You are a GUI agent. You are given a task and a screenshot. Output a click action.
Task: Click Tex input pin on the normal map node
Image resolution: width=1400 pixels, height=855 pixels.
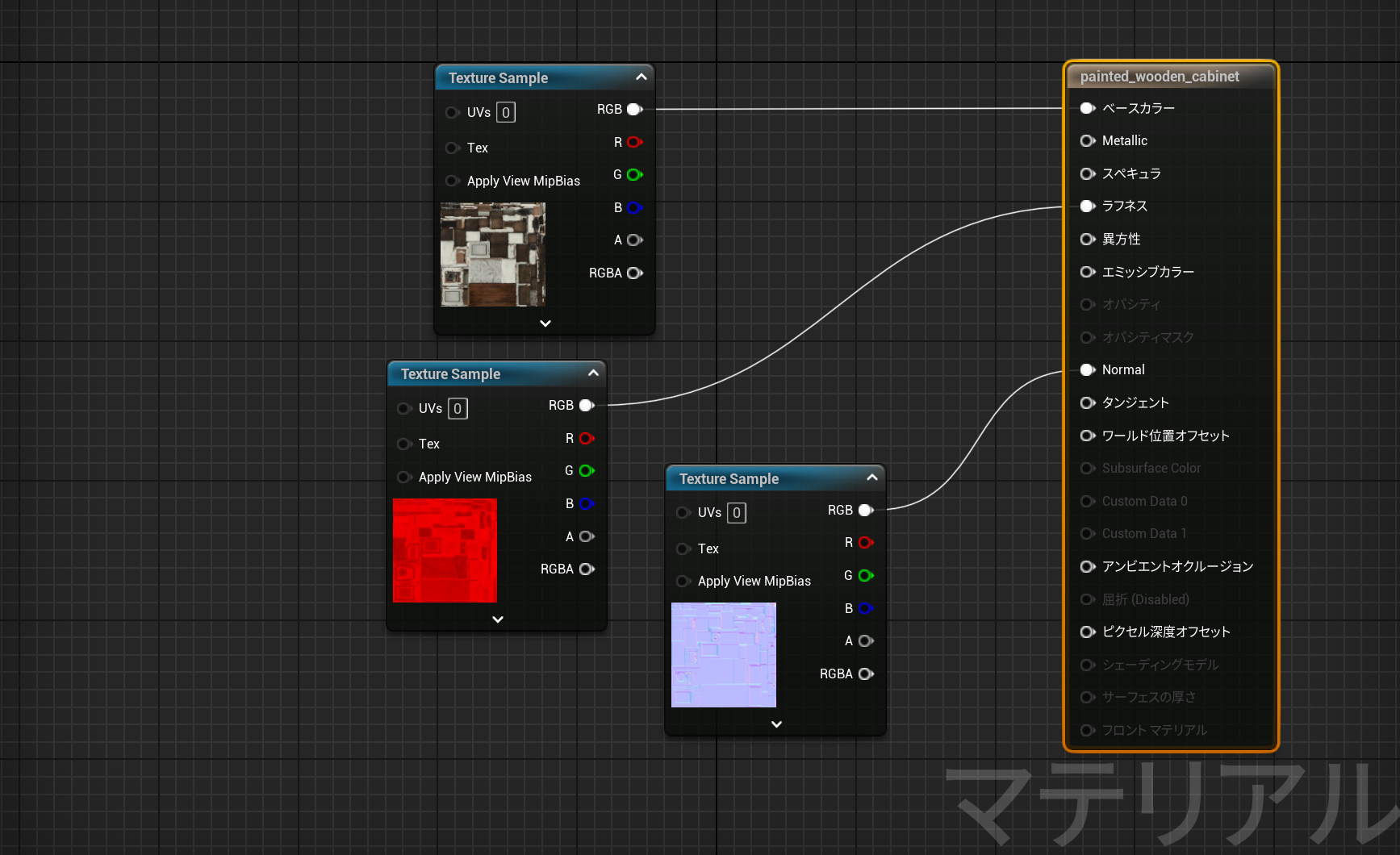(683, 549)
